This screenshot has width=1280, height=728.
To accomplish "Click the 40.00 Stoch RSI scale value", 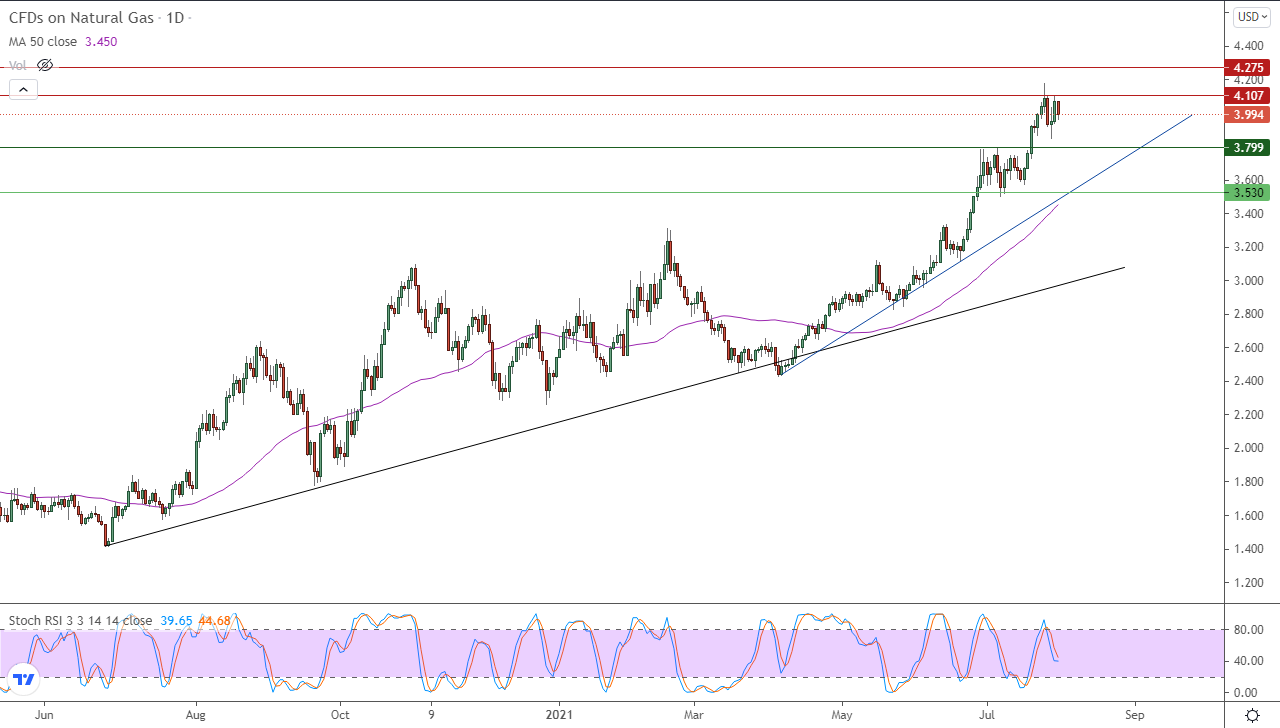I will coord(1249,661).
